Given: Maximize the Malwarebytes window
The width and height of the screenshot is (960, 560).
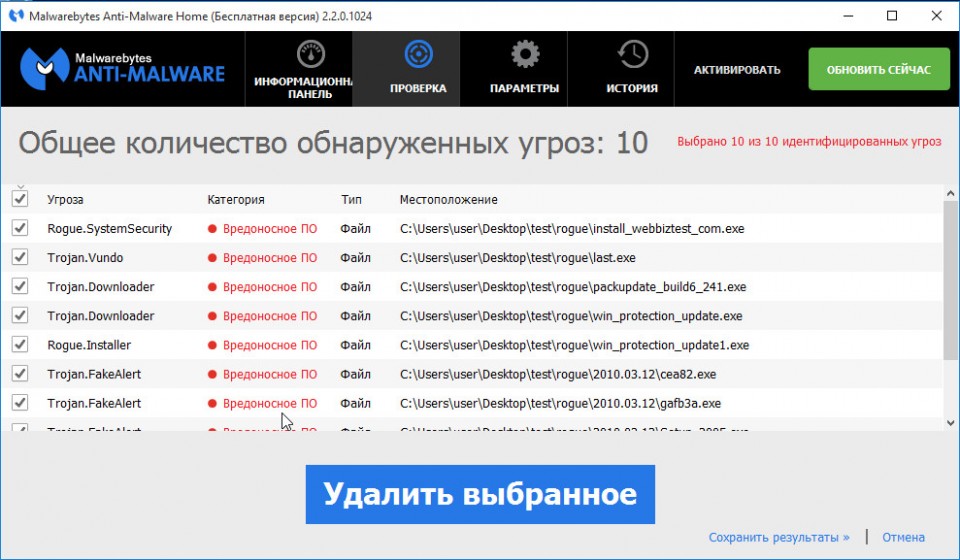Looking at the screenshot, I should [892, 16].
